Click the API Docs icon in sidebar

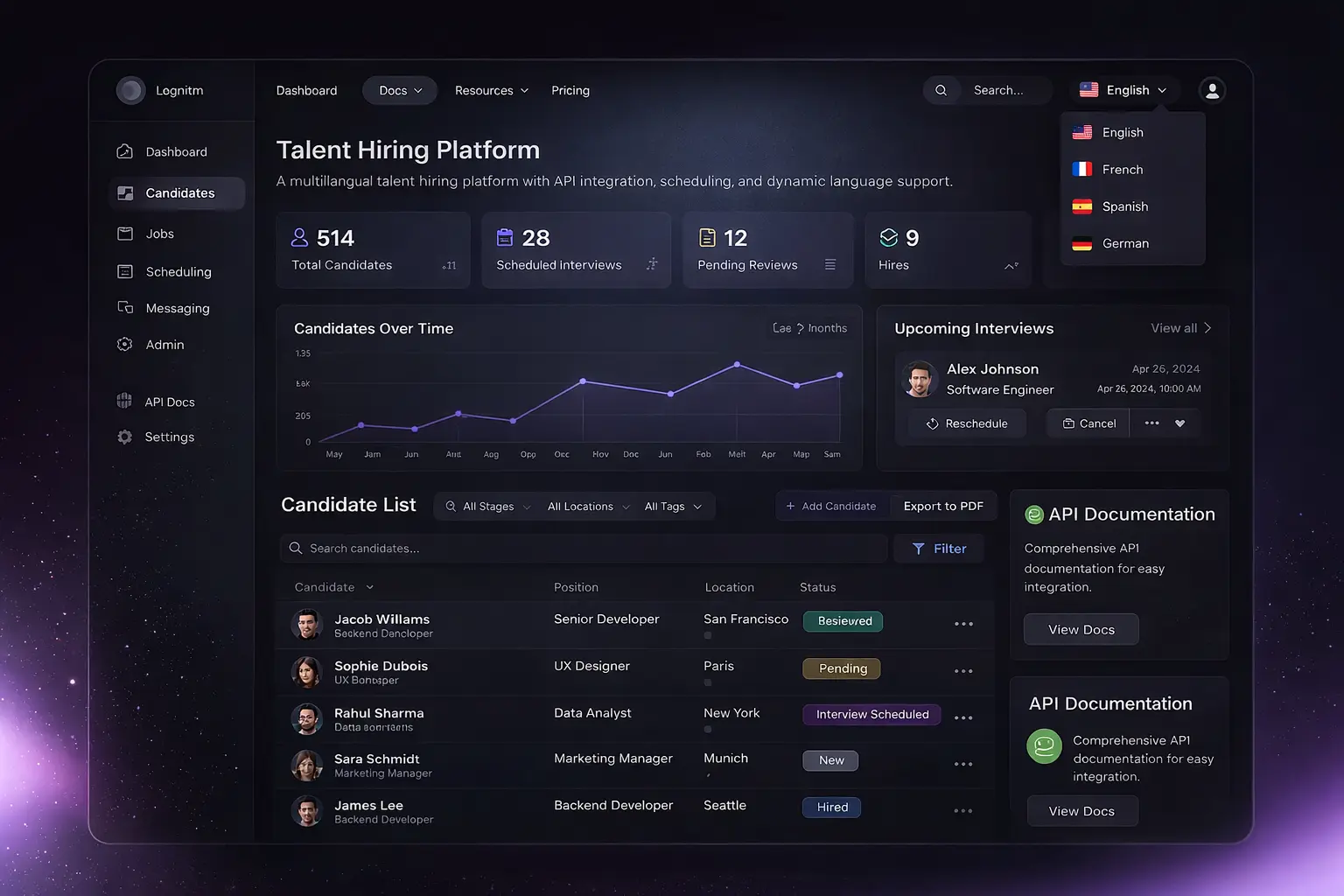pos(125,401)
